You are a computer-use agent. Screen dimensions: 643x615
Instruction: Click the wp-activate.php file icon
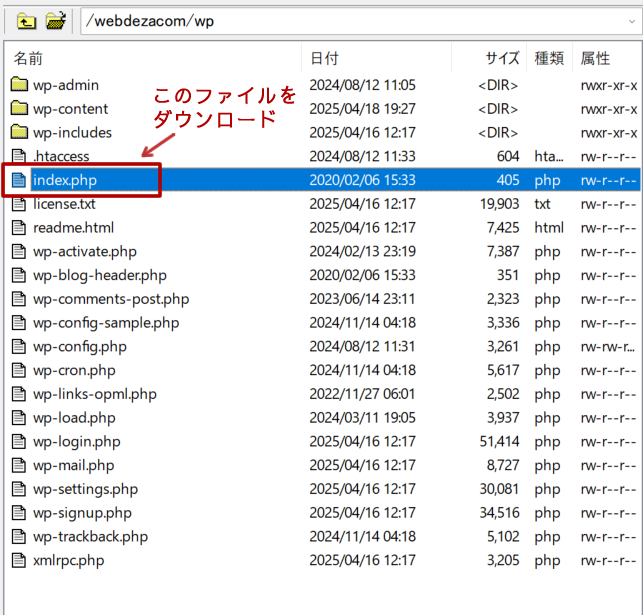[x=18, y=251]
